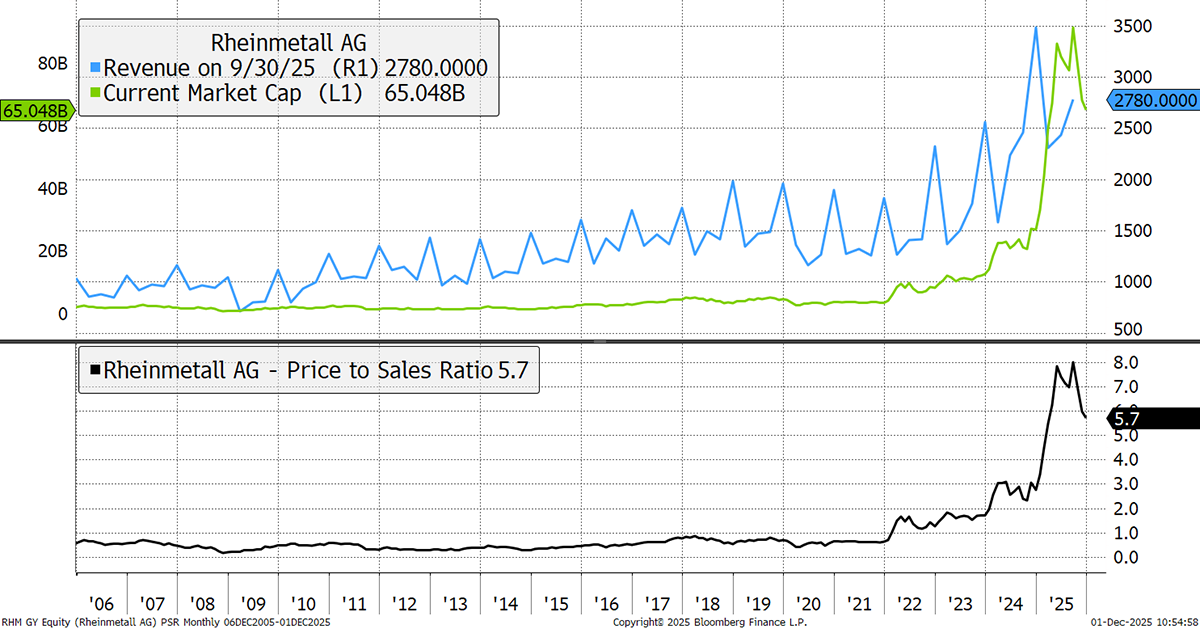Click the RHM GY Equity footer text
1200x629 pixels.
[165, 622]
